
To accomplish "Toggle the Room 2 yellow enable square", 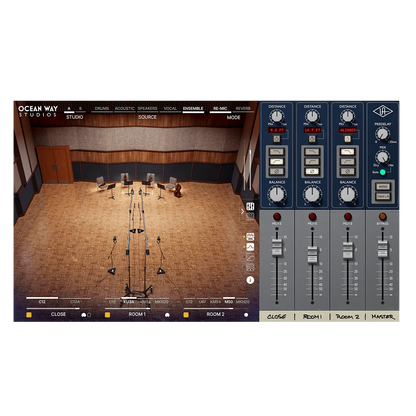I will tap(186, 314).
